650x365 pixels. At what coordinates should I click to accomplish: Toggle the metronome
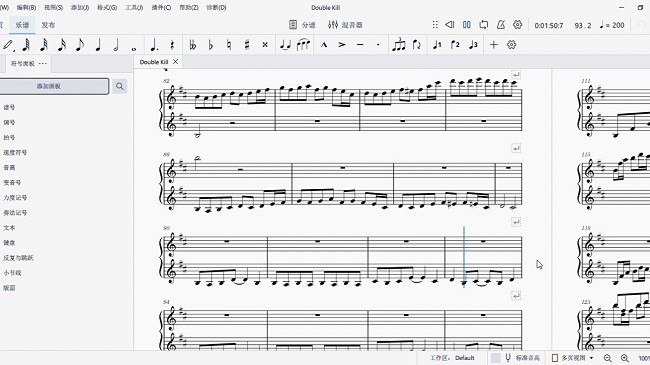tap(501, 25)
